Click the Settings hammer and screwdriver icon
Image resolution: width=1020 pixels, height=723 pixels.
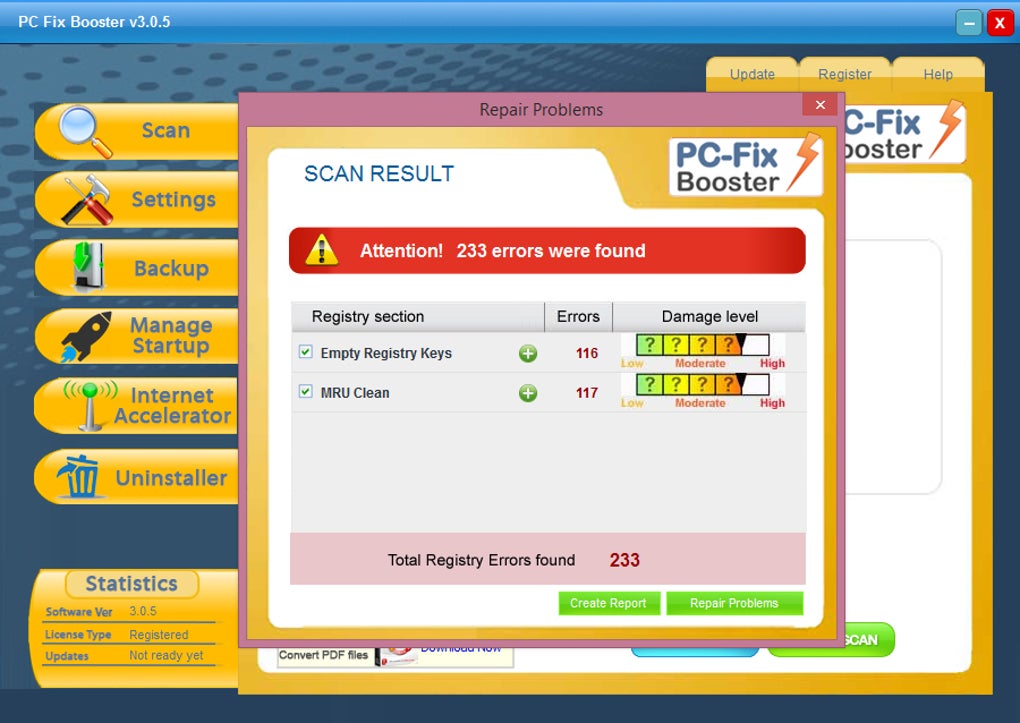click(88, 200)
